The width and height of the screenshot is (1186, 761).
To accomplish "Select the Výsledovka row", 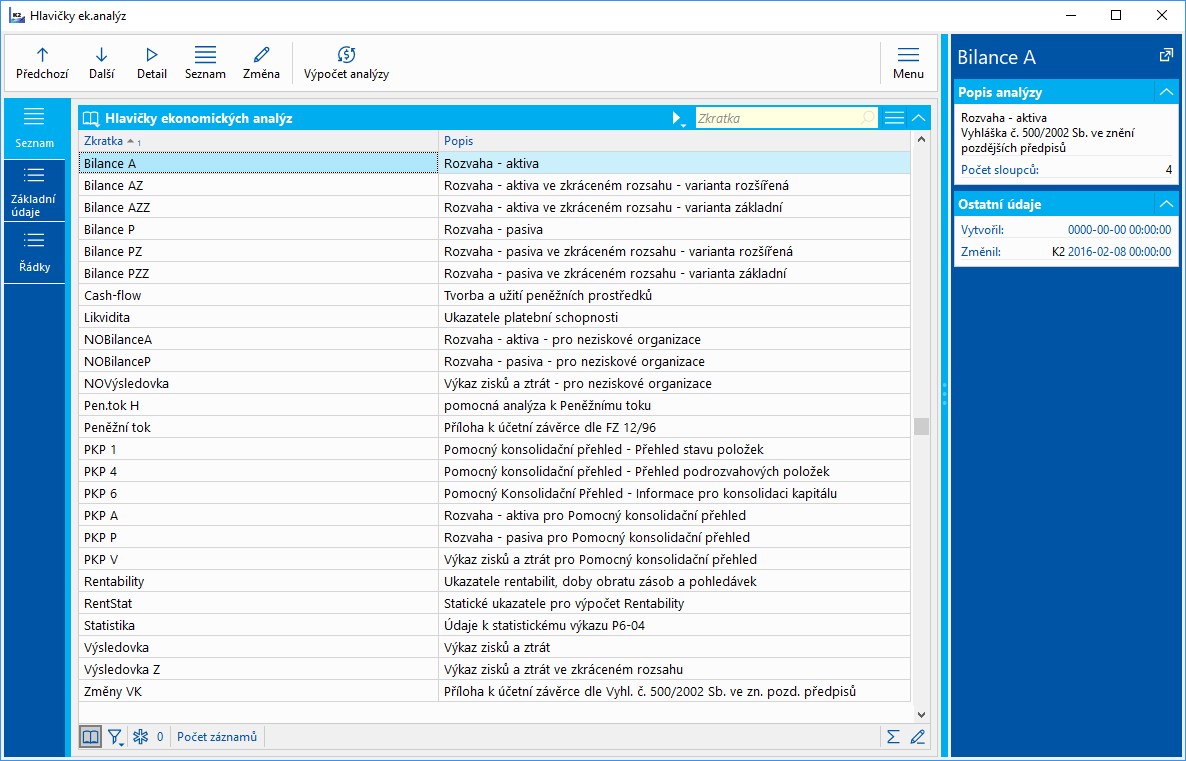I will (x=495, y=648).
